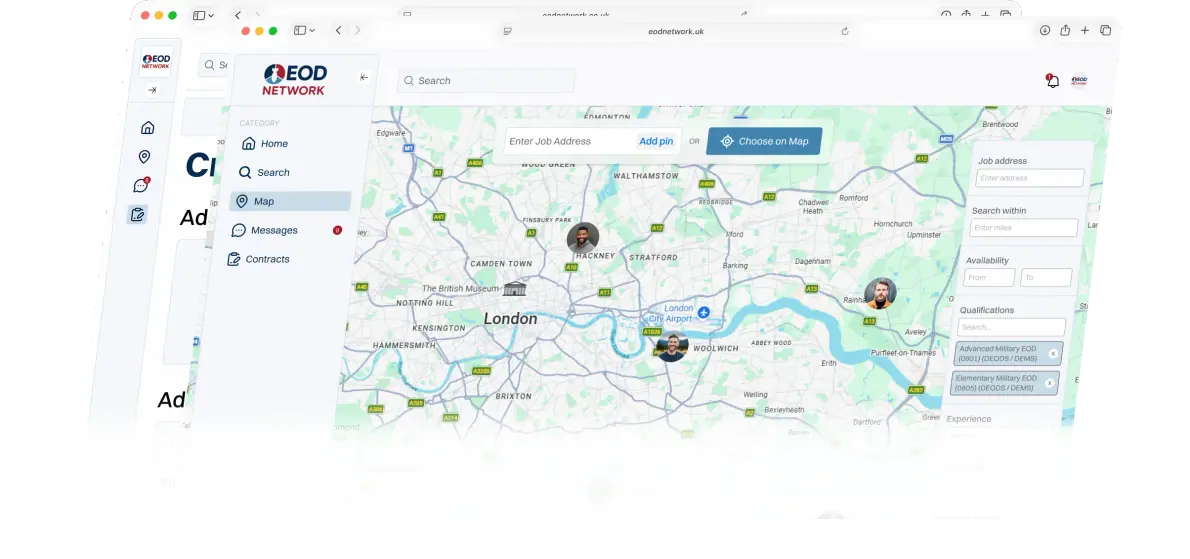The image size is (1190, 559).
Task: Click the chat bubble icon beside Messages
Action: click(238, 230)
